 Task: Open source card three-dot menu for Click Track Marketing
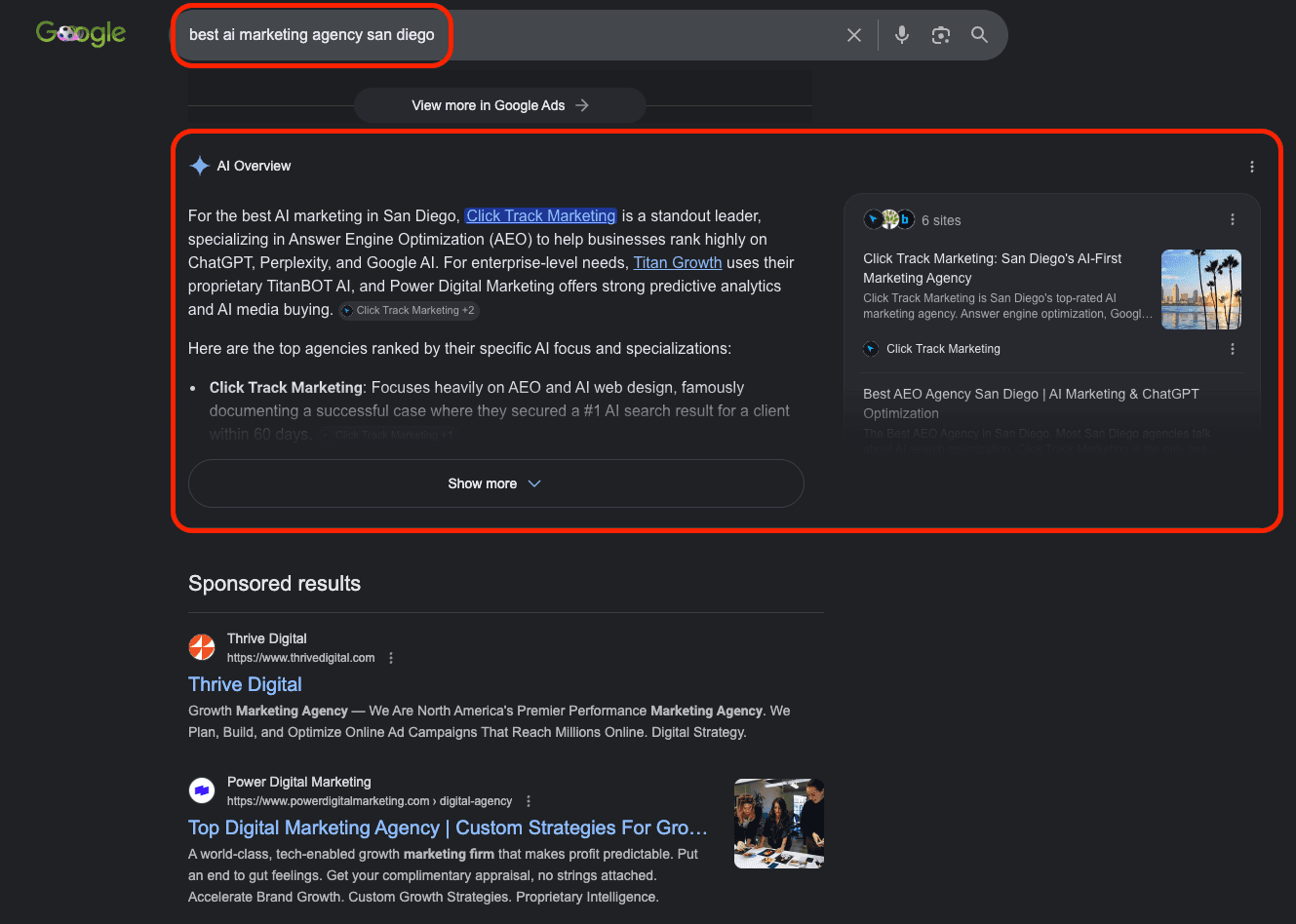(1233, 349)
